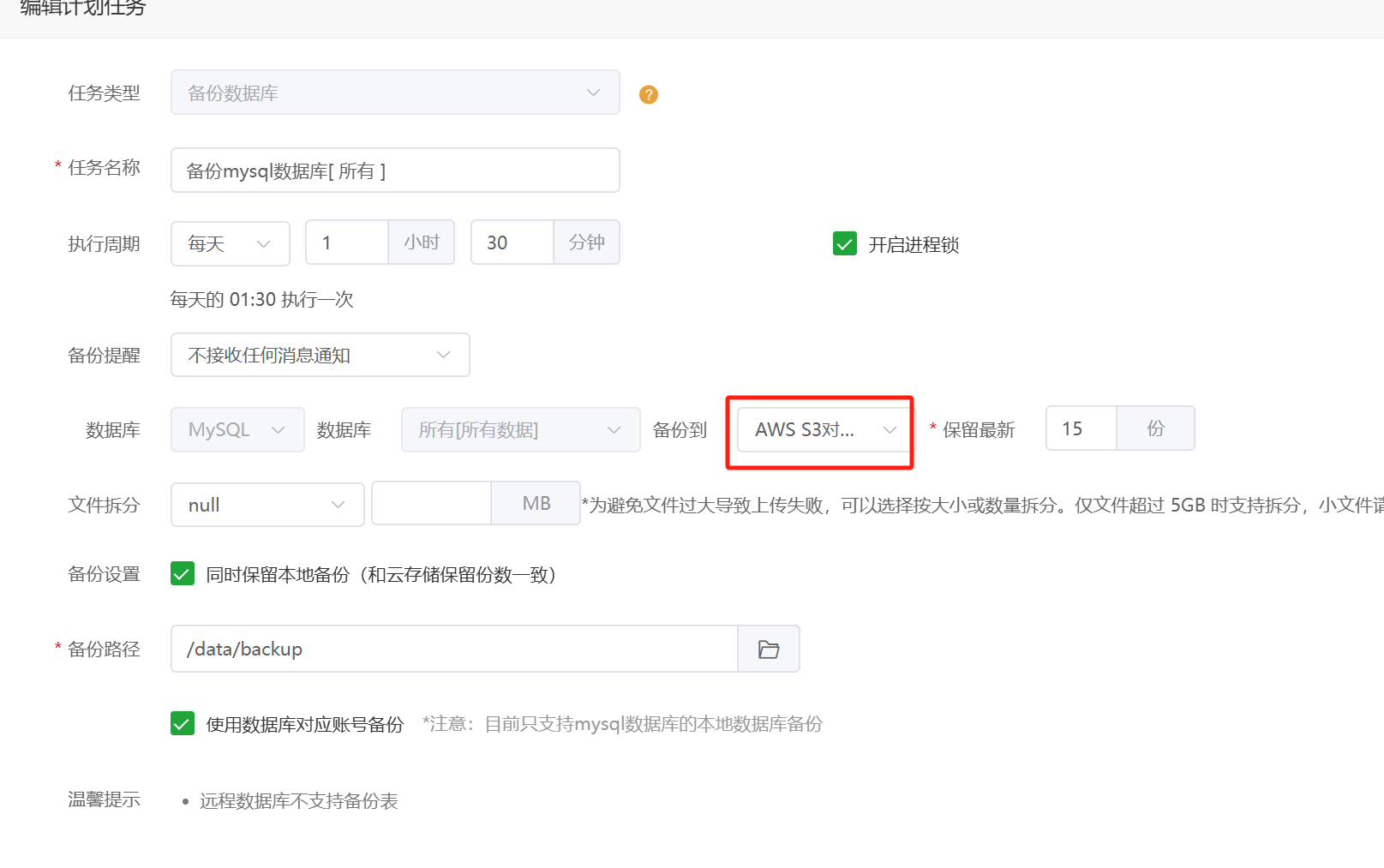Click the 任务名称 text field
Viewport: 1384px width, 868px height.
coord(395,171)
